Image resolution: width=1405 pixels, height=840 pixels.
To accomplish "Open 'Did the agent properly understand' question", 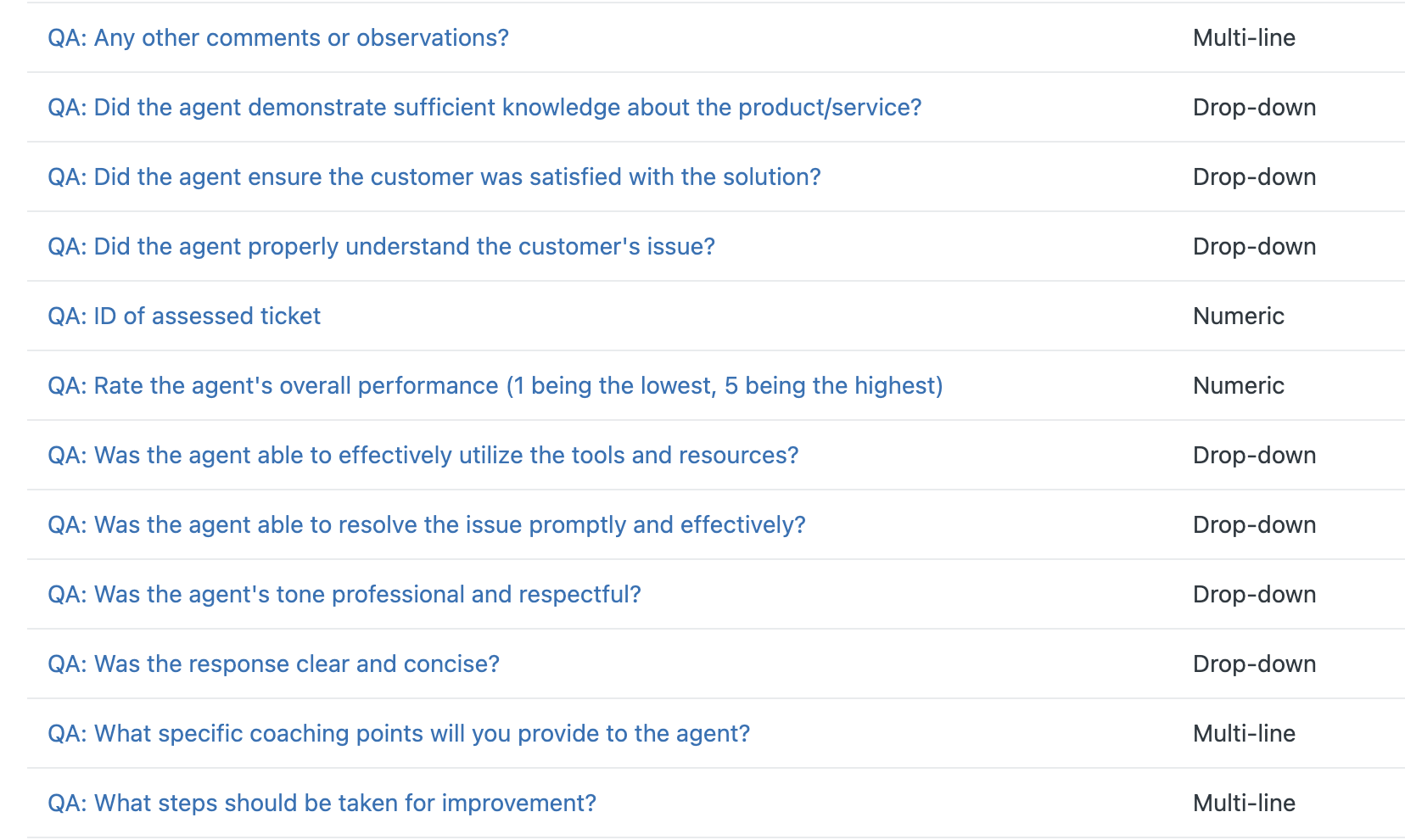I will [382, 247].
